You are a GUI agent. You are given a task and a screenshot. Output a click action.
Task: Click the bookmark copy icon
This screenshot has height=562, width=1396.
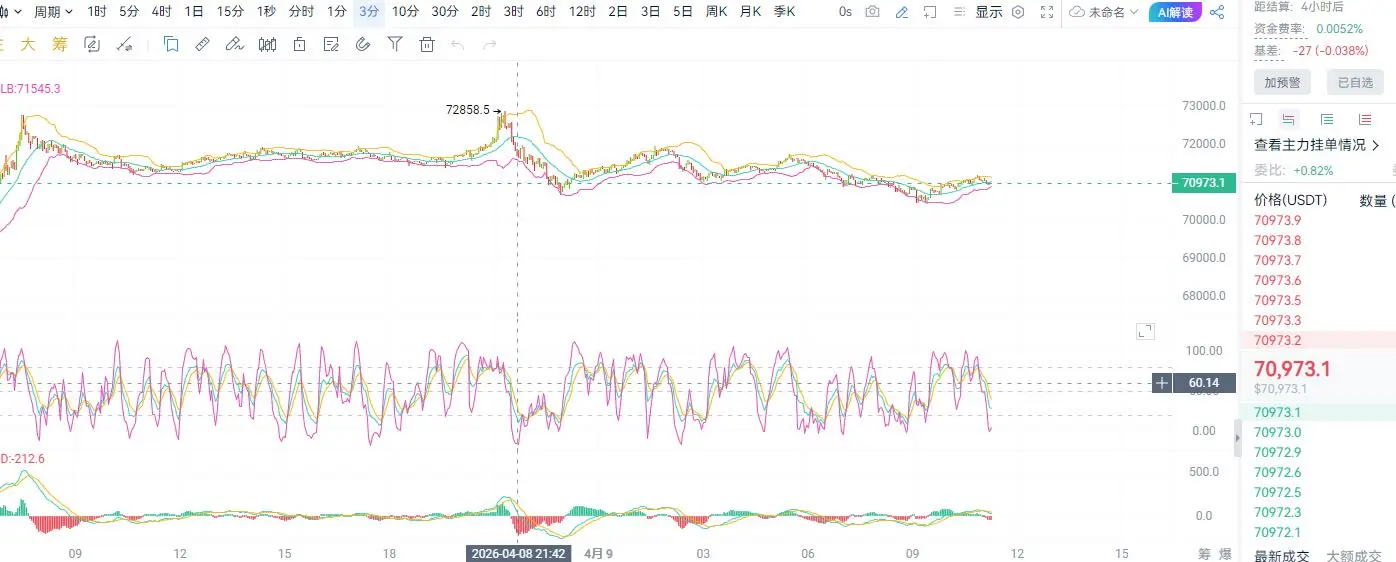pos(171,44)
